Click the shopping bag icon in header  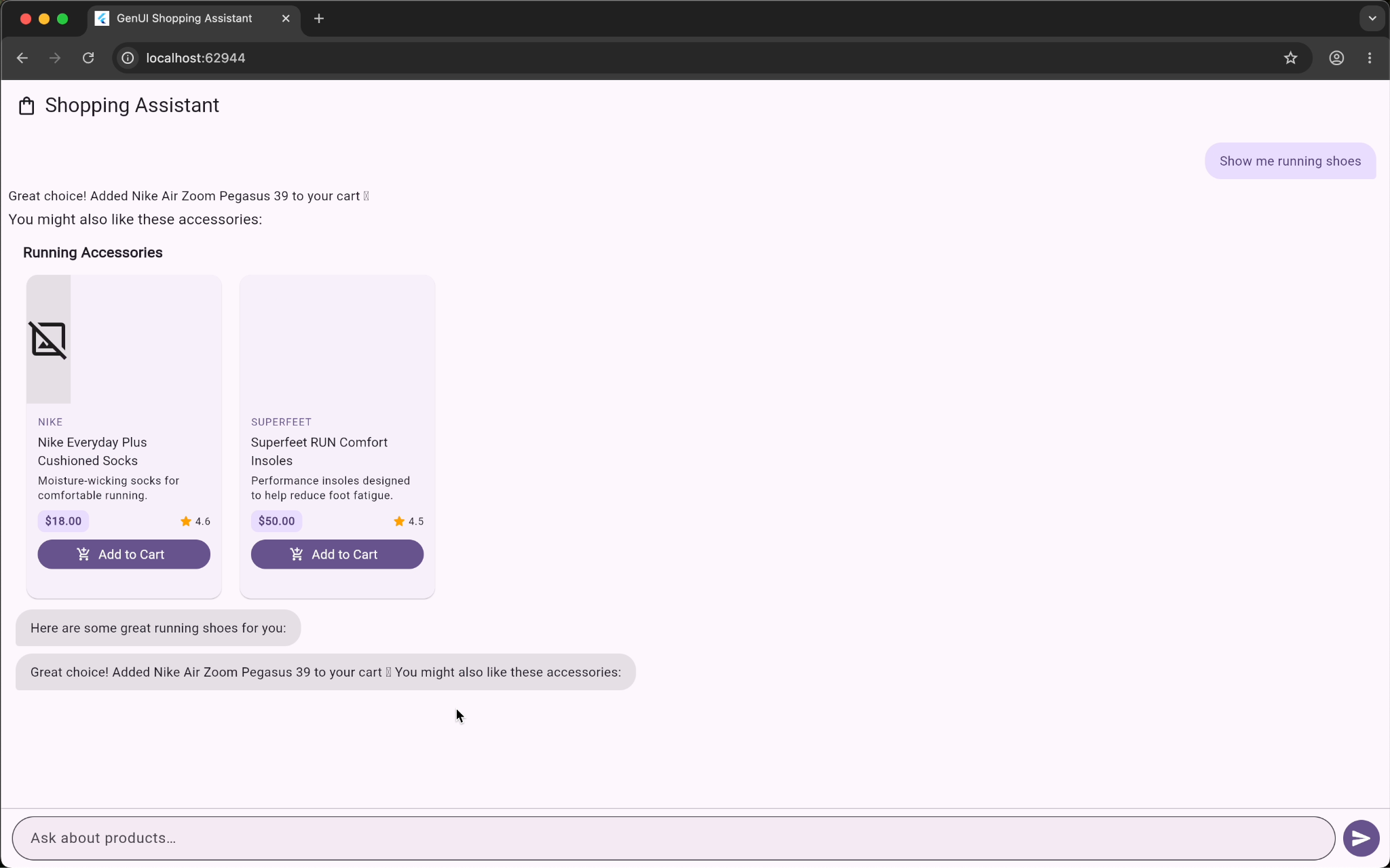tap(26, 106)
